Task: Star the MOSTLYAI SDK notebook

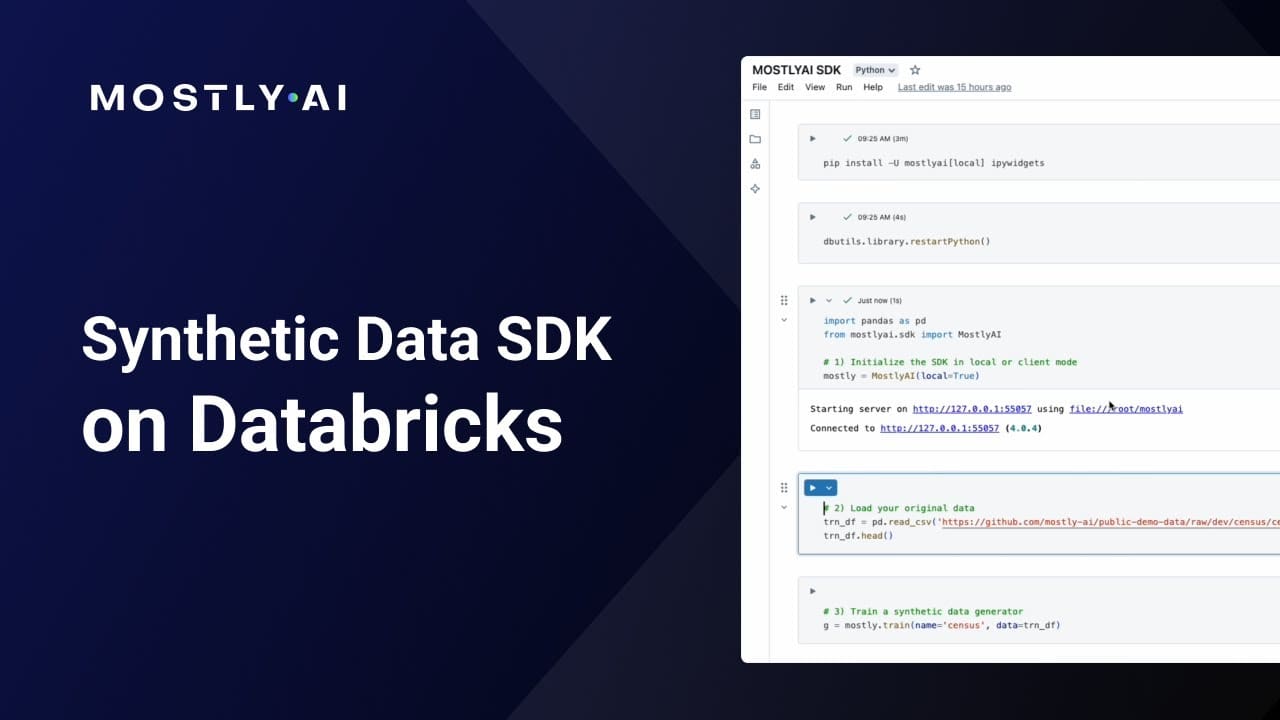Action: pos(915,70)
